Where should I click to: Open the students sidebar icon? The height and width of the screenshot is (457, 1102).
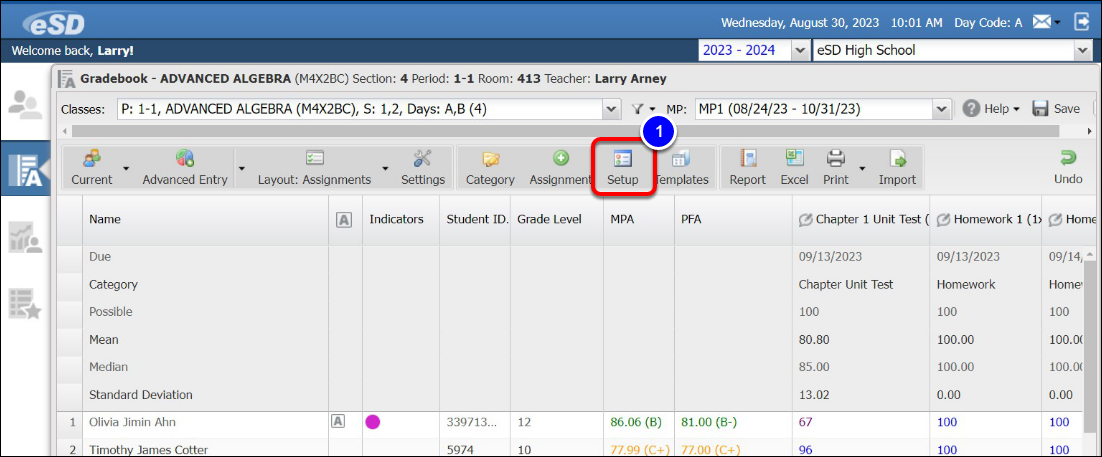pyautogui.click(x=25, y=104)
